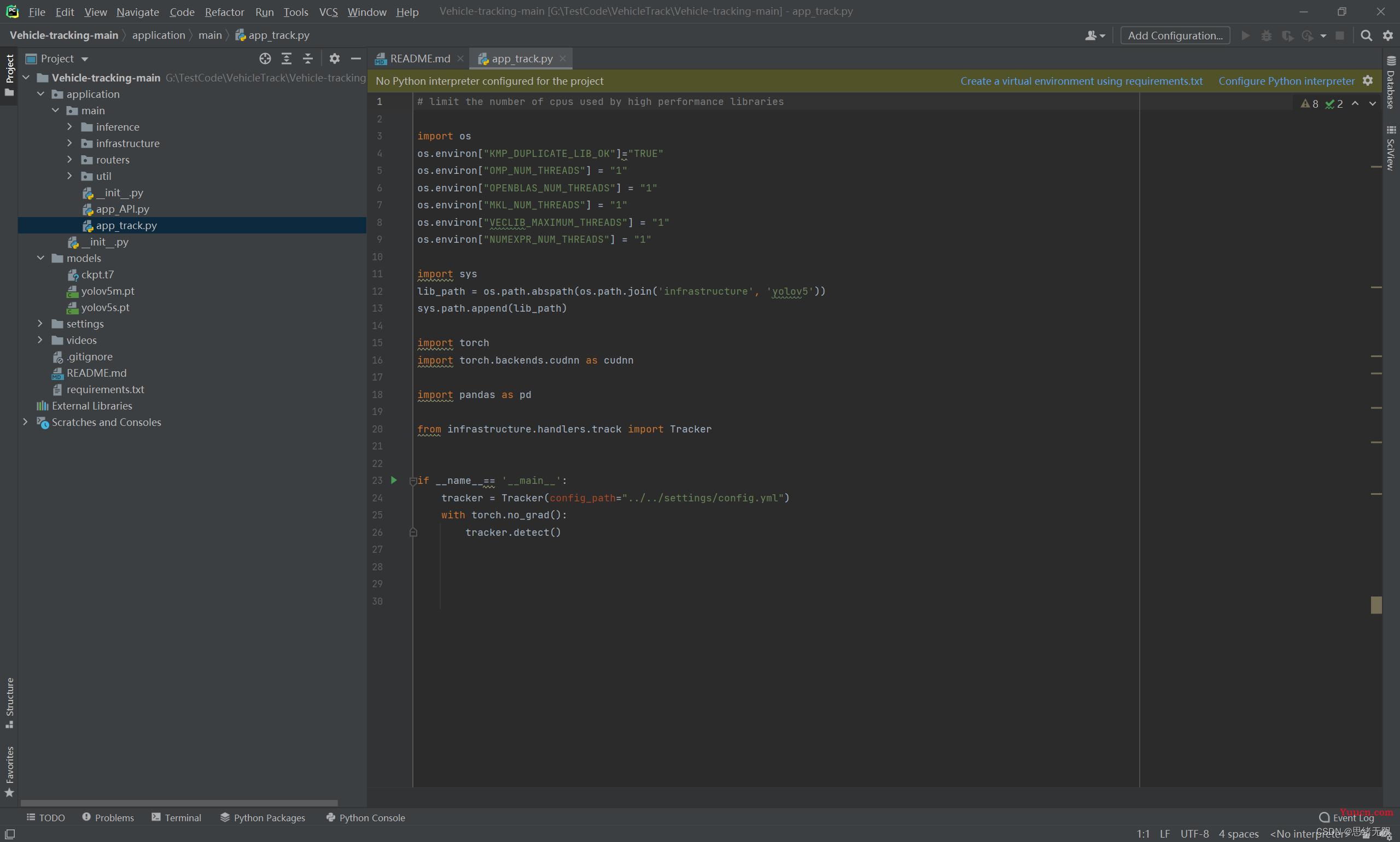Open the Refactor menu
This screenshot has width=1400, height=842.
(x=222, y=11)
